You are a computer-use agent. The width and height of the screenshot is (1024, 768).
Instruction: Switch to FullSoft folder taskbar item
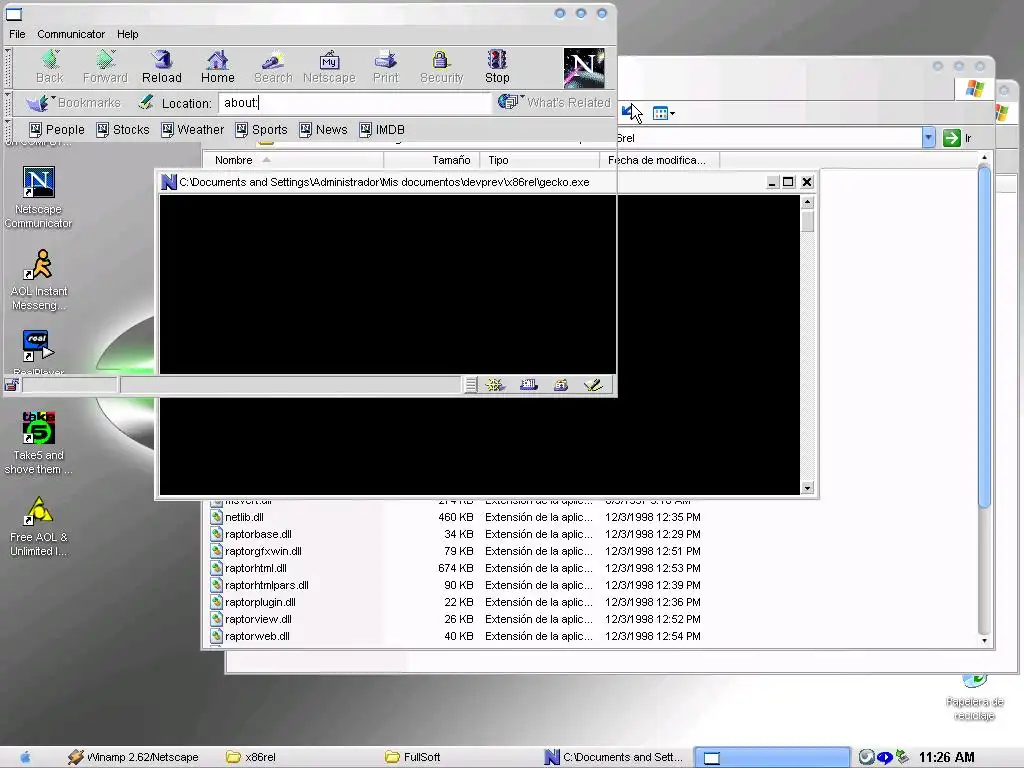[x=413, y=757]
